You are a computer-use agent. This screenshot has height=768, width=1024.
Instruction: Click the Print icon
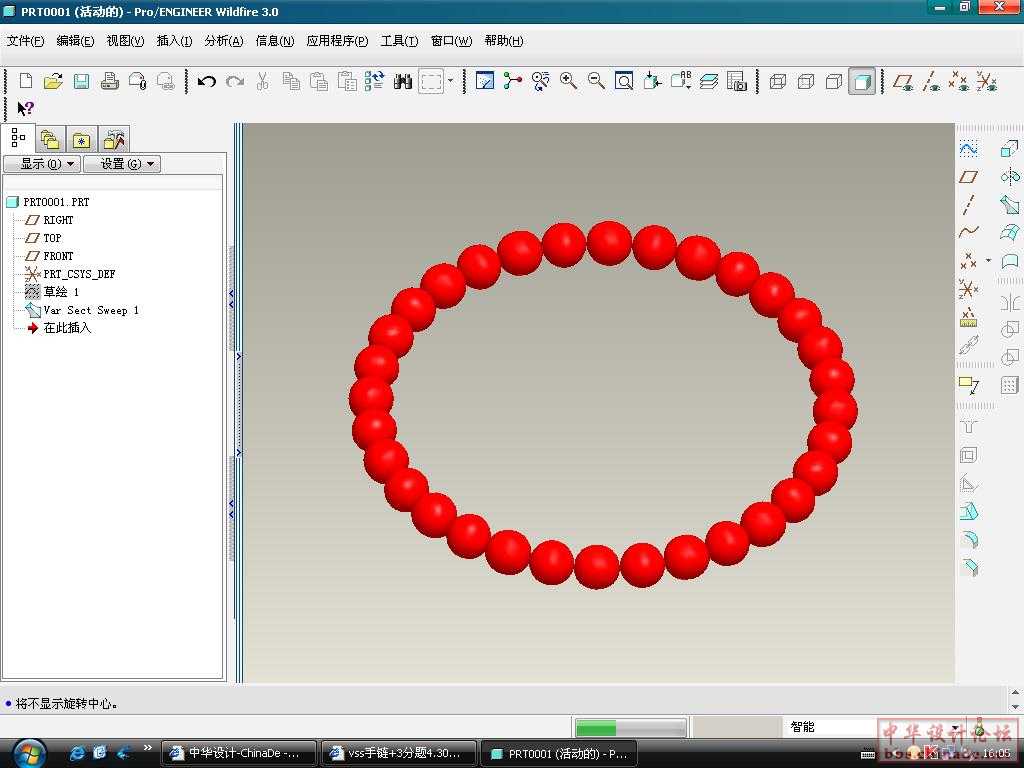pos(110,81)
